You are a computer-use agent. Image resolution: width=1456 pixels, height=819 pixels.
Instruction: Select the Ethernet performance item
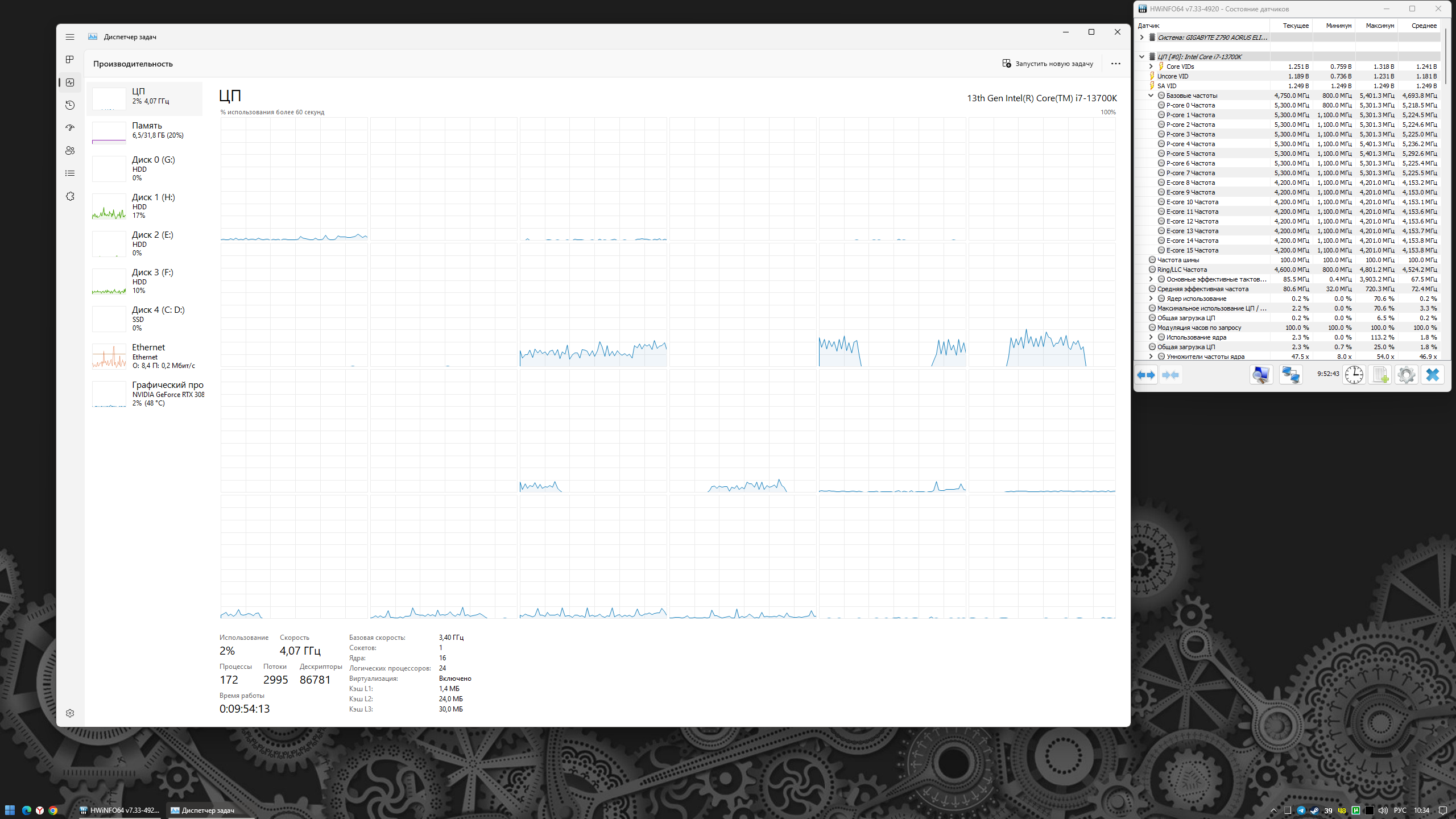point(147,355)
